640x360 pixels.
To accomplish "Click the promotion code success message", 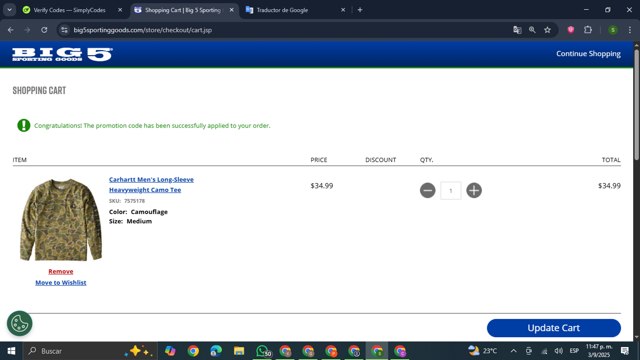I will (152, 126).
